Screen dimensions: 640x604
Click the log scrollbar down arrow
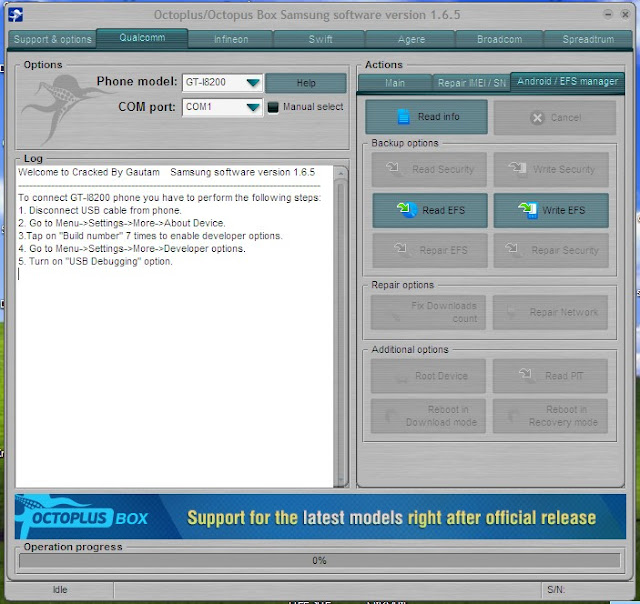(x=341, y=480)
